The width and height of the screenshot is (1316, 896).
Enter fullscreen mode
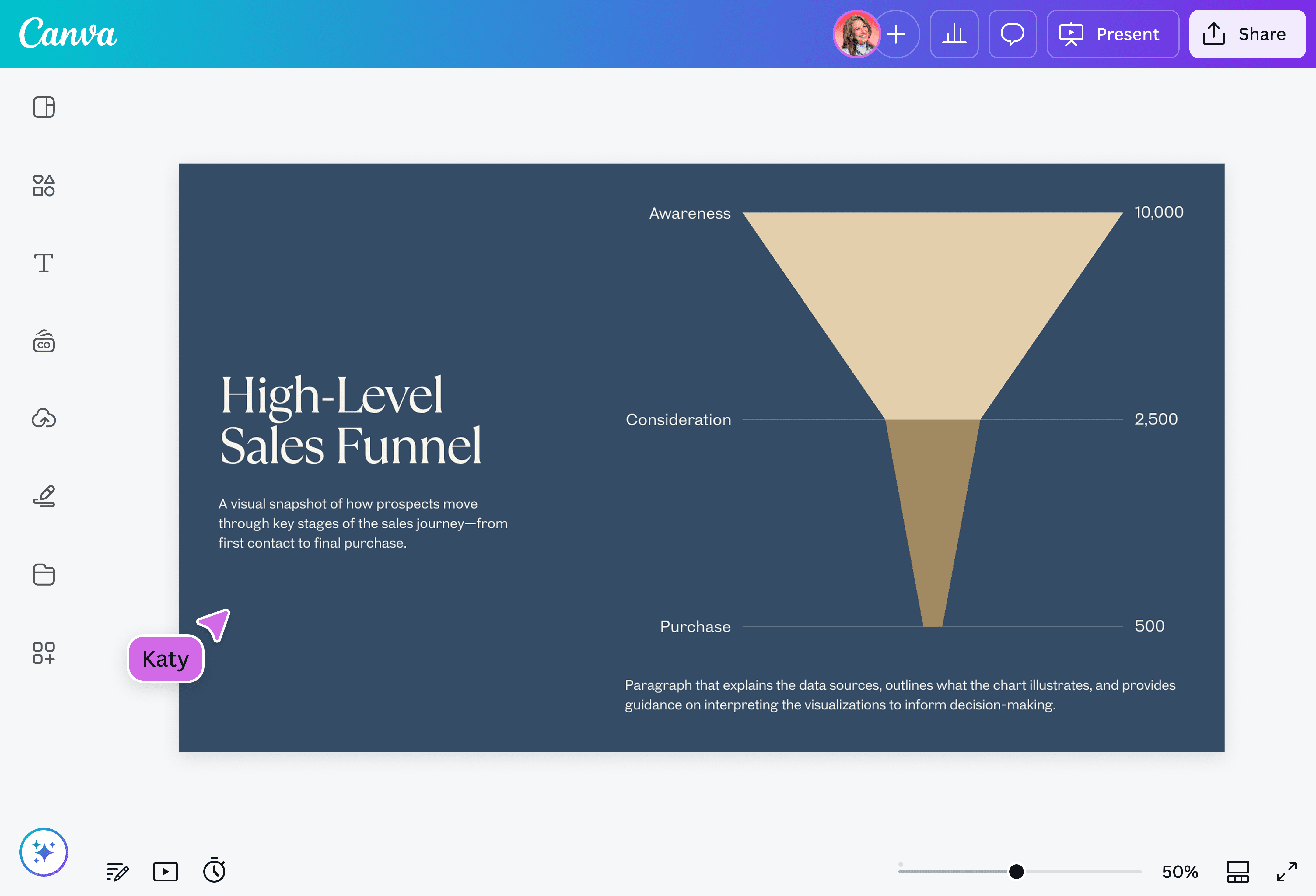[x=1286, y=872]
